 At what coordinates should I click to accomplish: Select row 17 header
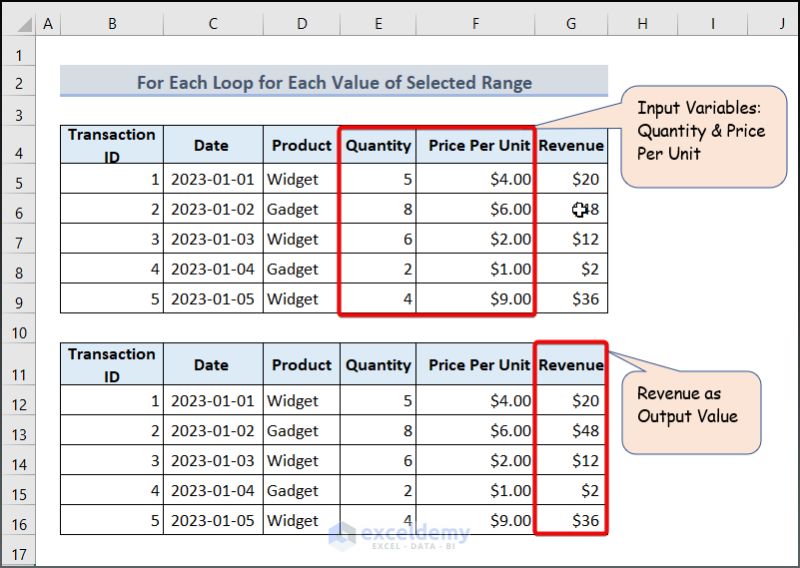(19, 550)
